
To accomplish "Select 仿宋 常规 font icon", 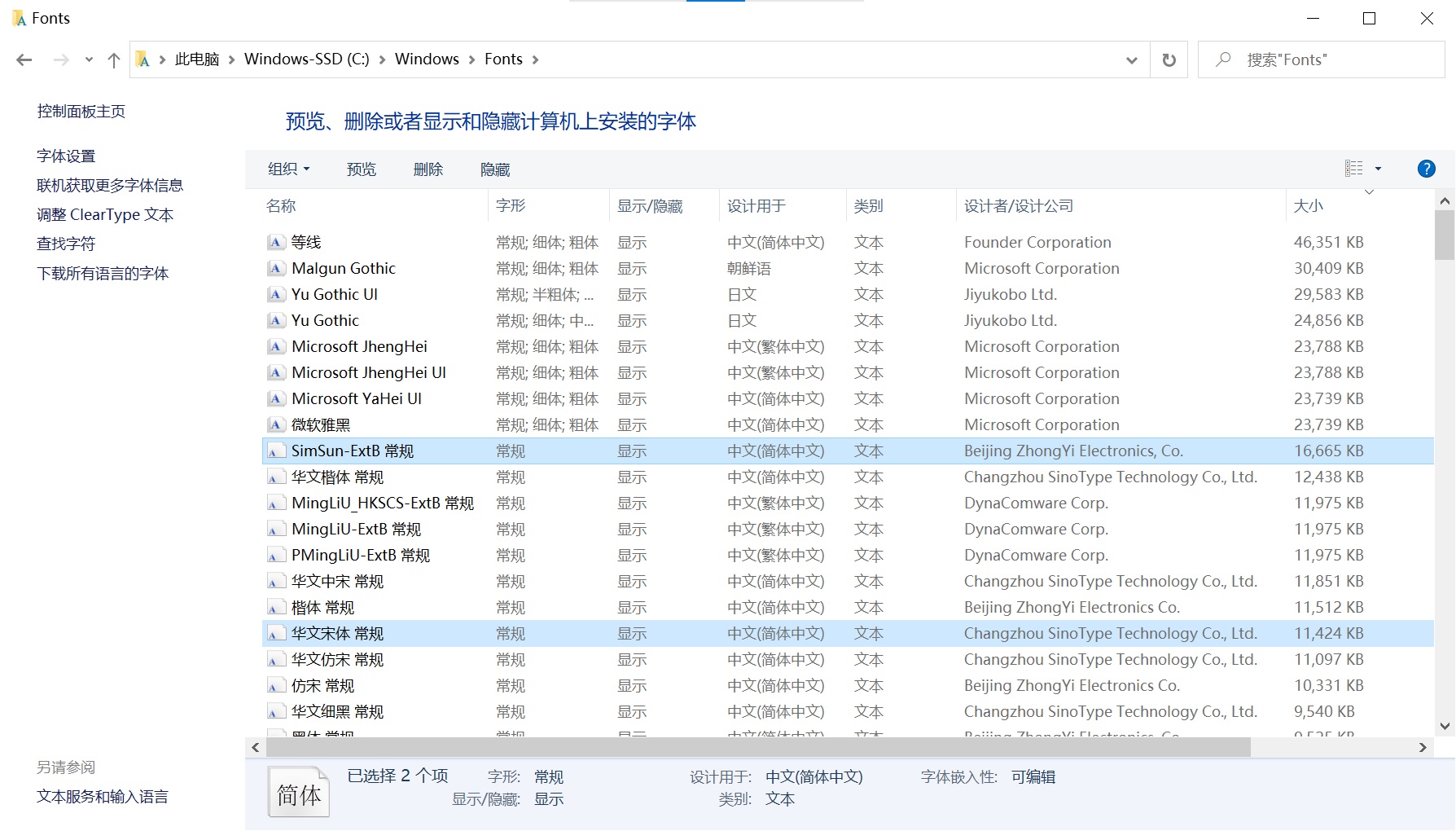I will [x=276, y=686].
